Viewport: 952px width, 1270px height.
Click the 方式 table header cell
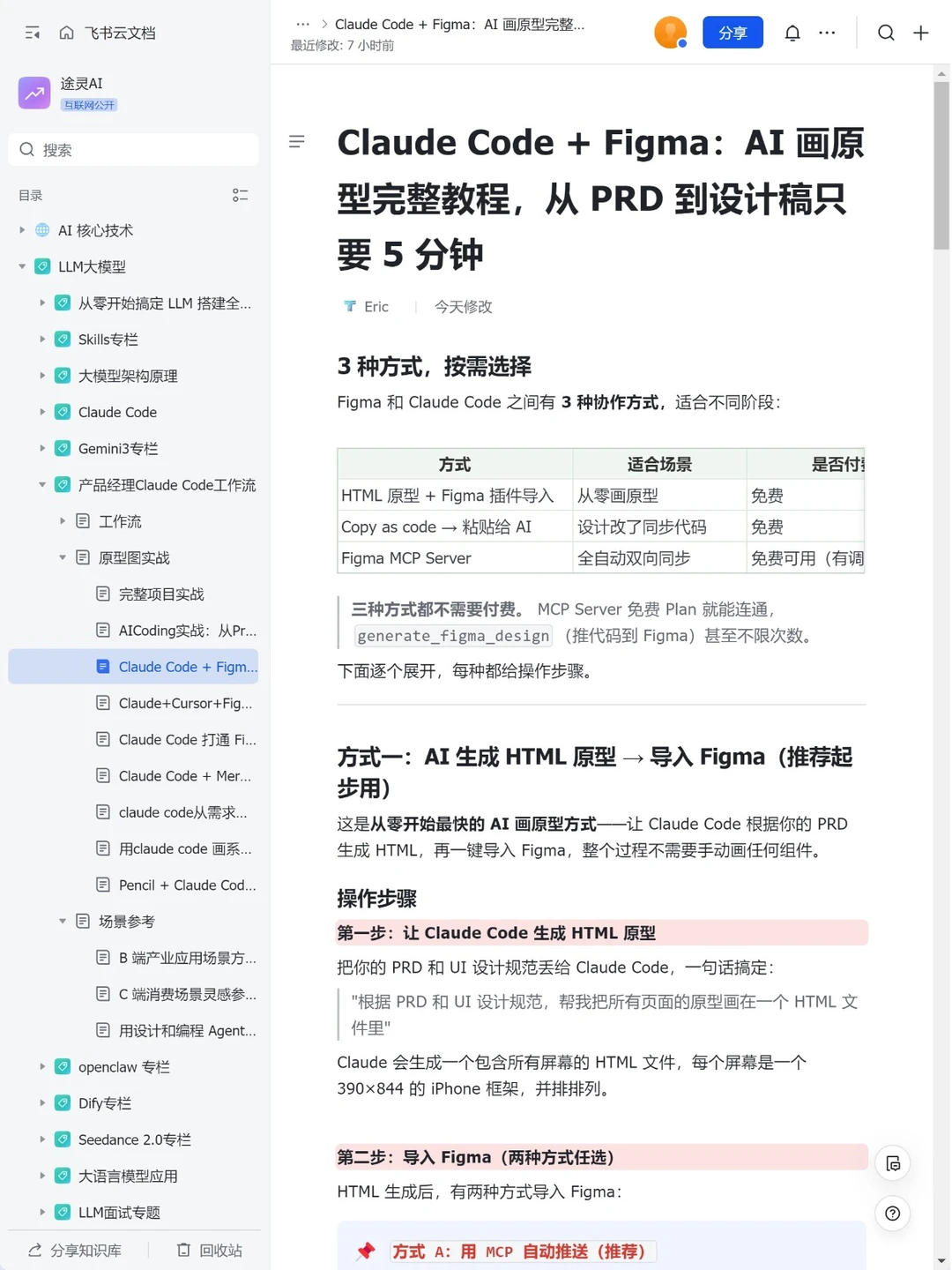[x=455, y=464]
